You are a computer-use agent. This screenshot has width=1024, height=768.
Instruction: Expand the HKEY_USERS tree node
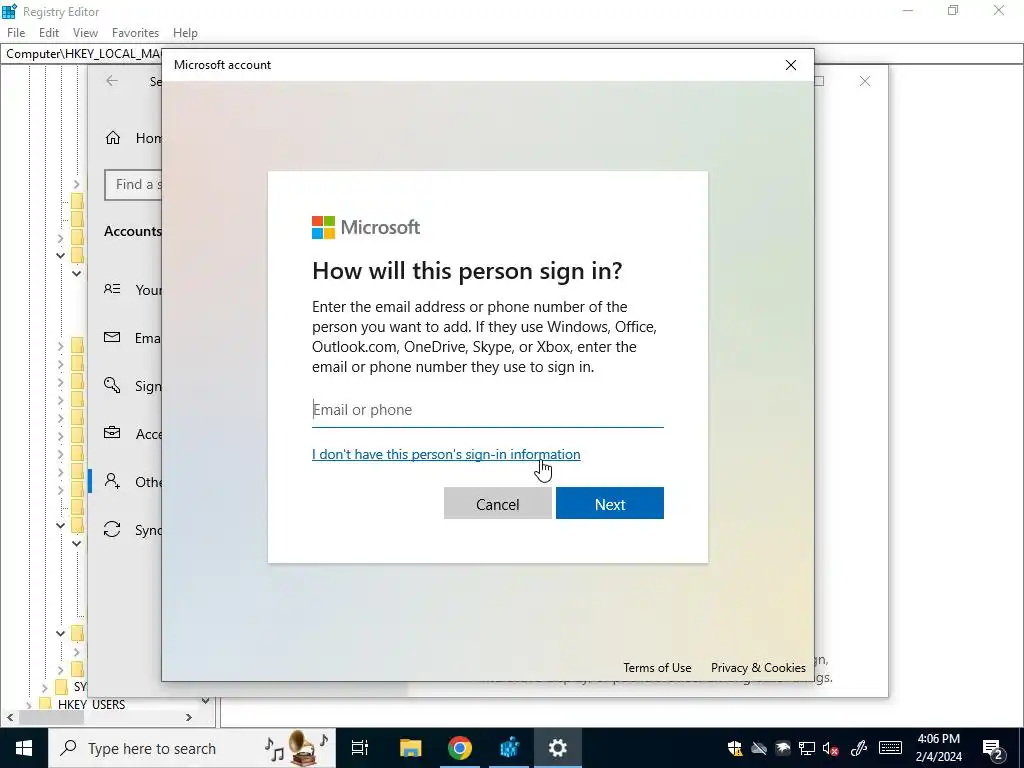(28, 705)
